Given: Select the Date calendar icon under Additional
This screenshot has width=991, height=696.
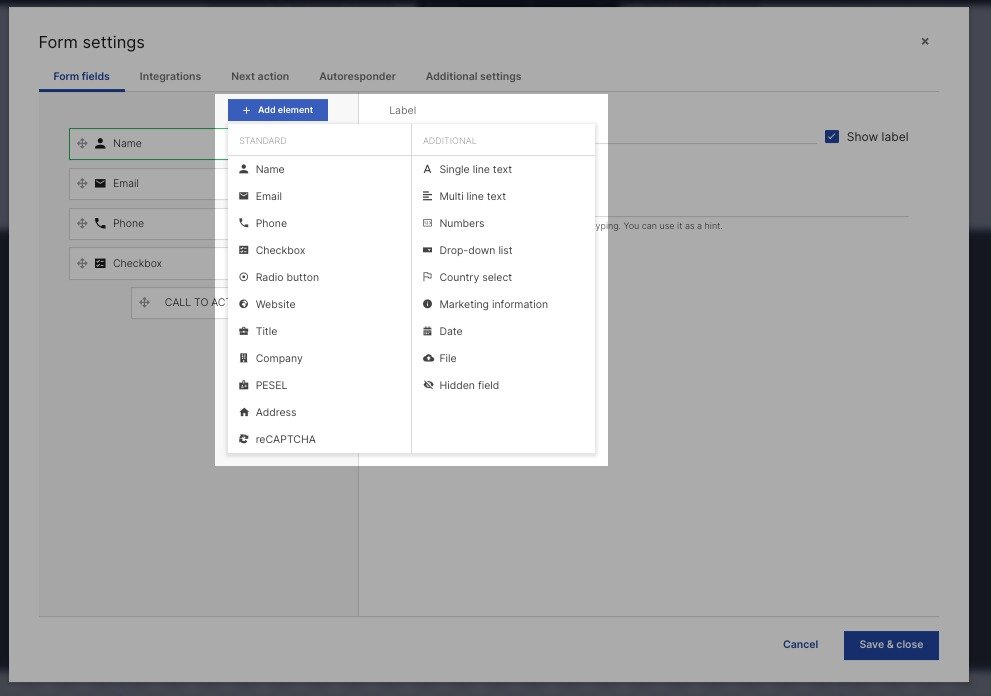Looking at the screenshot, I should click(428, 331).
